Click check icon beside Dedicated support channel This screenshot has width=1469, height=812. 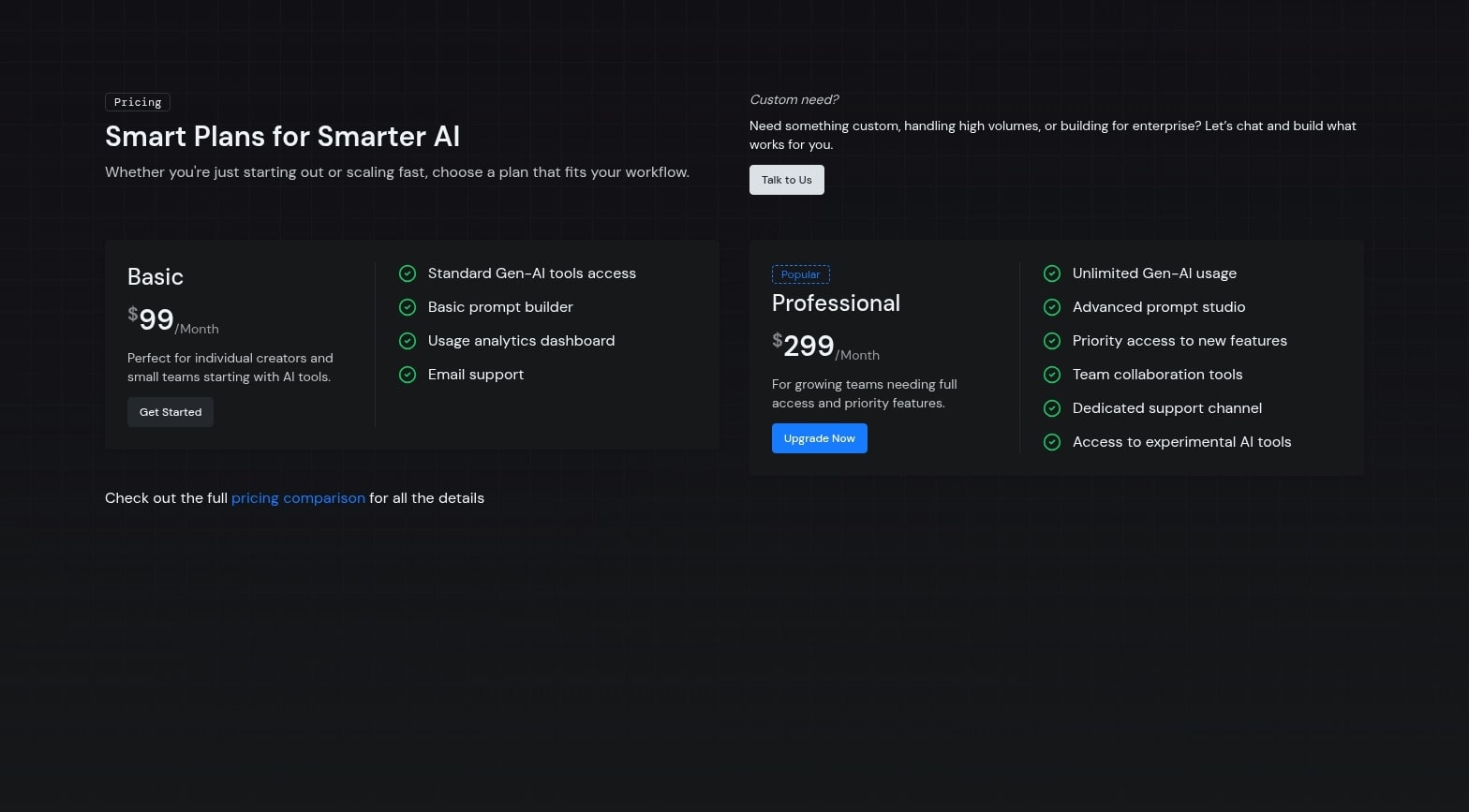(x=1052, y=408)
